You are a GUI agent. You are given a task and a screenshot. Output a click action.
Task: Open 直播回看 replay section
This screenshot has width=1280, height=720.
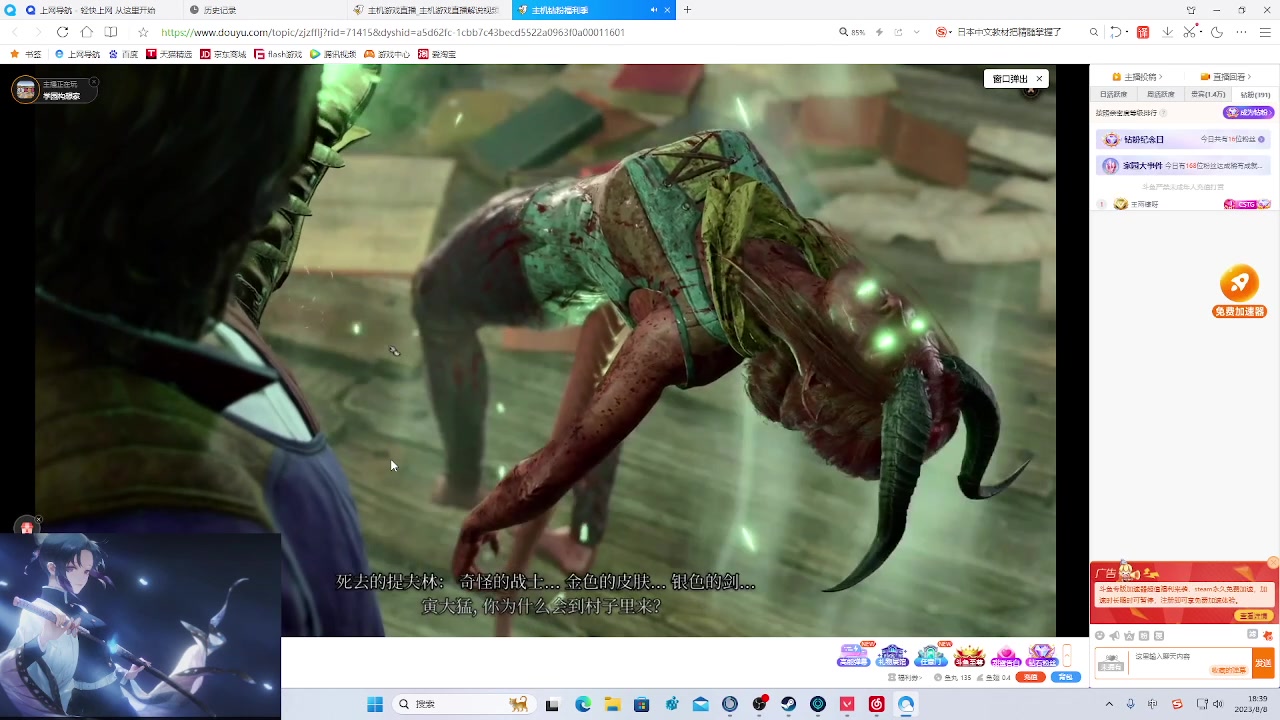[x=1223, y=77]
